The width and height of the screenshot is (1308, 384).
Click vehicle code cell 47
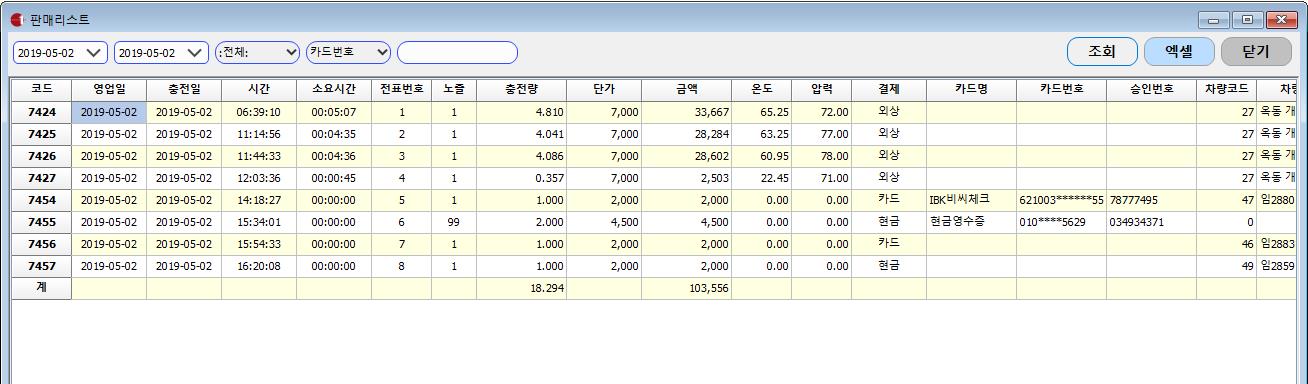pyautogui.click(x=1227, y=200)
